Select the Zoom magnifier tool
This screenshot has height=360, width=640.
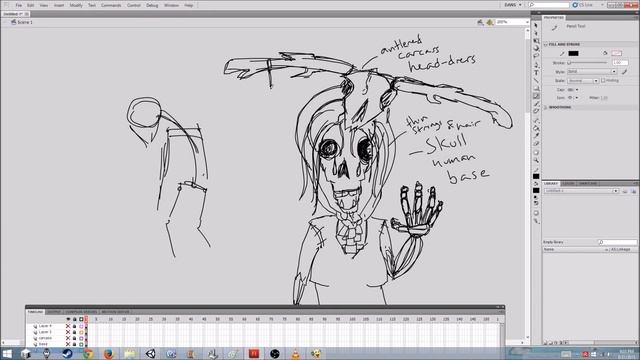point(536,160)
